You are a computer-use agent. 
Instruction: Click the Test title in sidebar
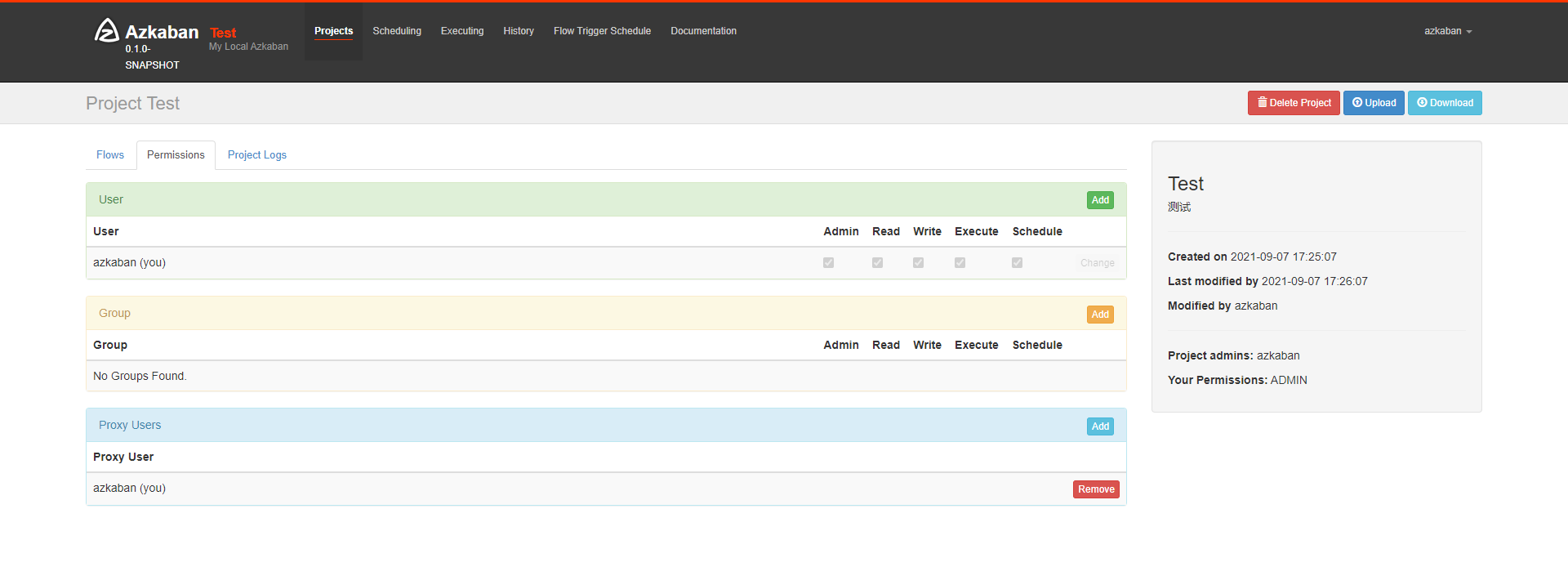pyautogui.click(x=1186, y=184)
